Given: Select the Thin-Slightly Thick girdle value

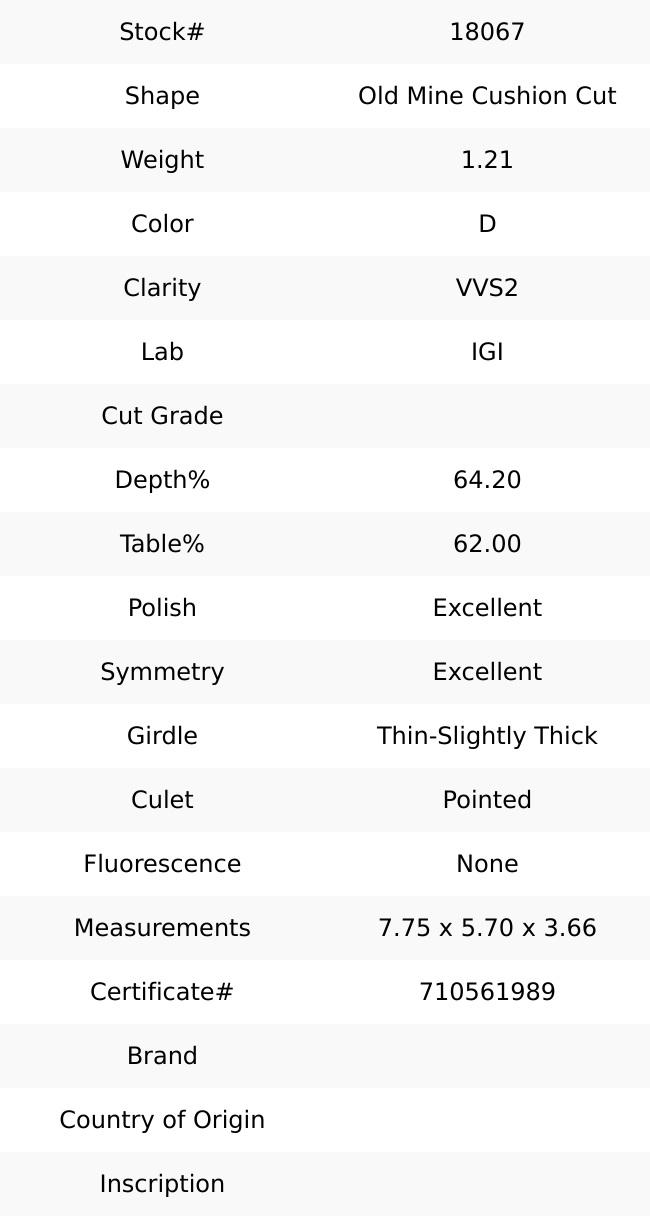Looking at the screenshot, I should (x=487, y=736).
